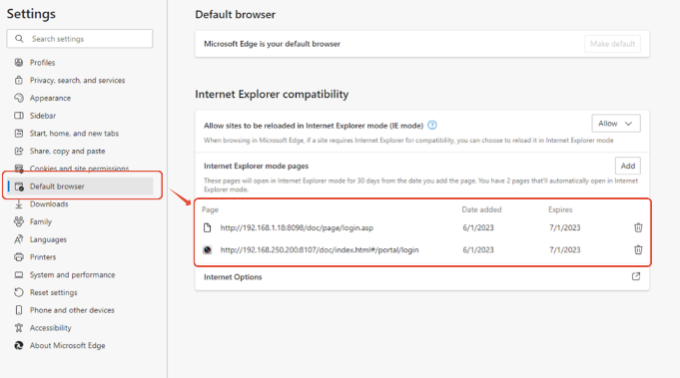Select System and performance settings
This screenshot has height=378, width=680.
(72, 275)
